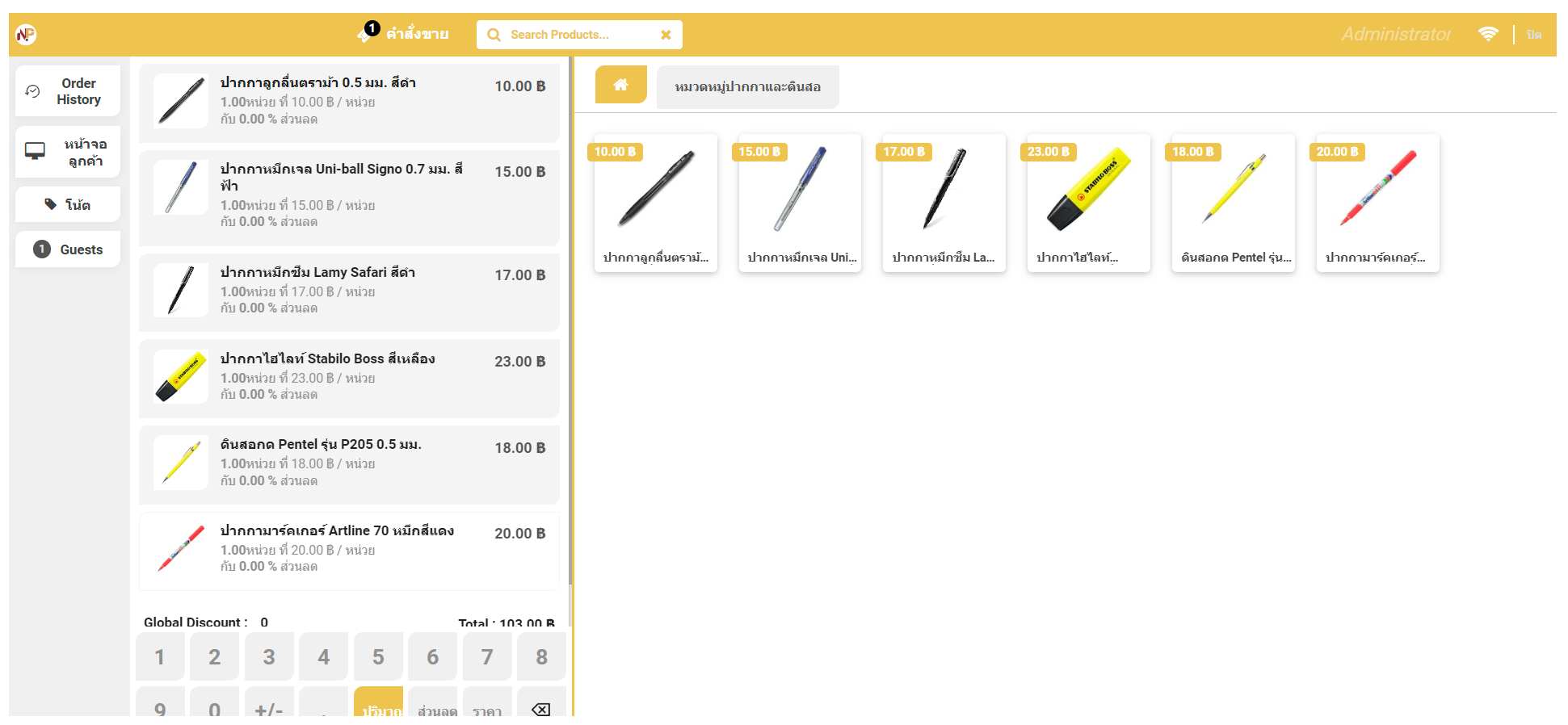
Task: Click the order line red Artline marker image
Action: tap(181, 548)
